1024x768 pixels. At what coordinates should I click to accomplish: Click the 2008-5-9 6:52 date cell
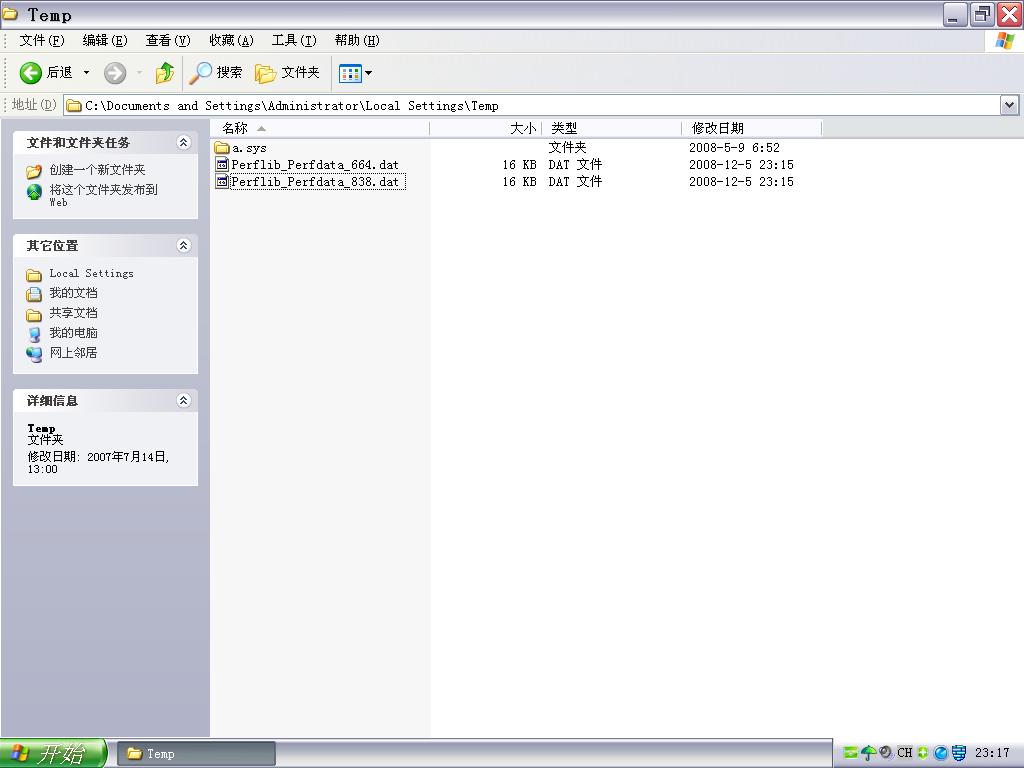pyautogui.click(x=734, y=148)
